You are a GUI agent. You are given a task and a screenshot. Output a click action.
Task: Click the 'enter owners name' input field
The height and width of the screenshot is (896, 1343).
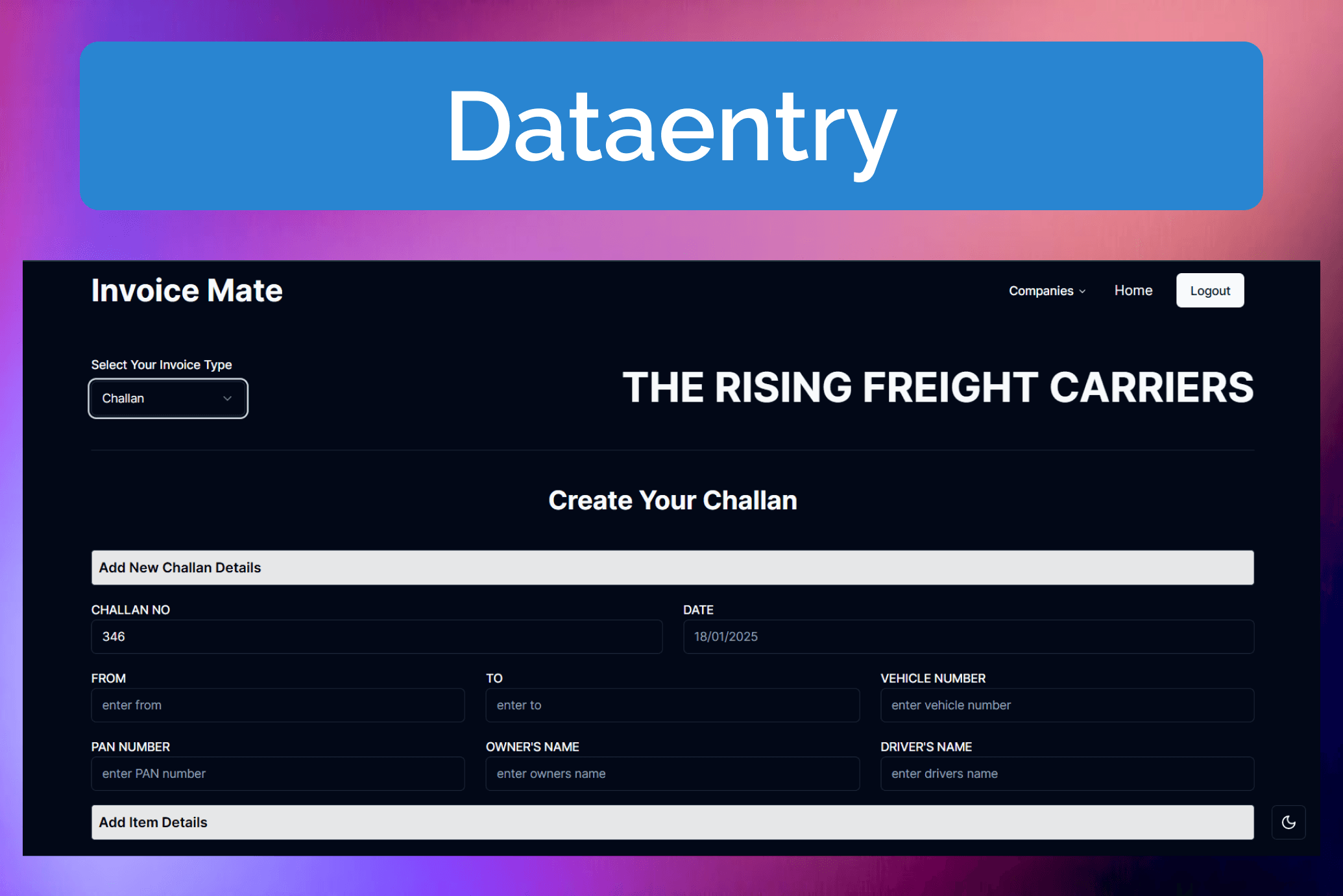click(673, 773)
